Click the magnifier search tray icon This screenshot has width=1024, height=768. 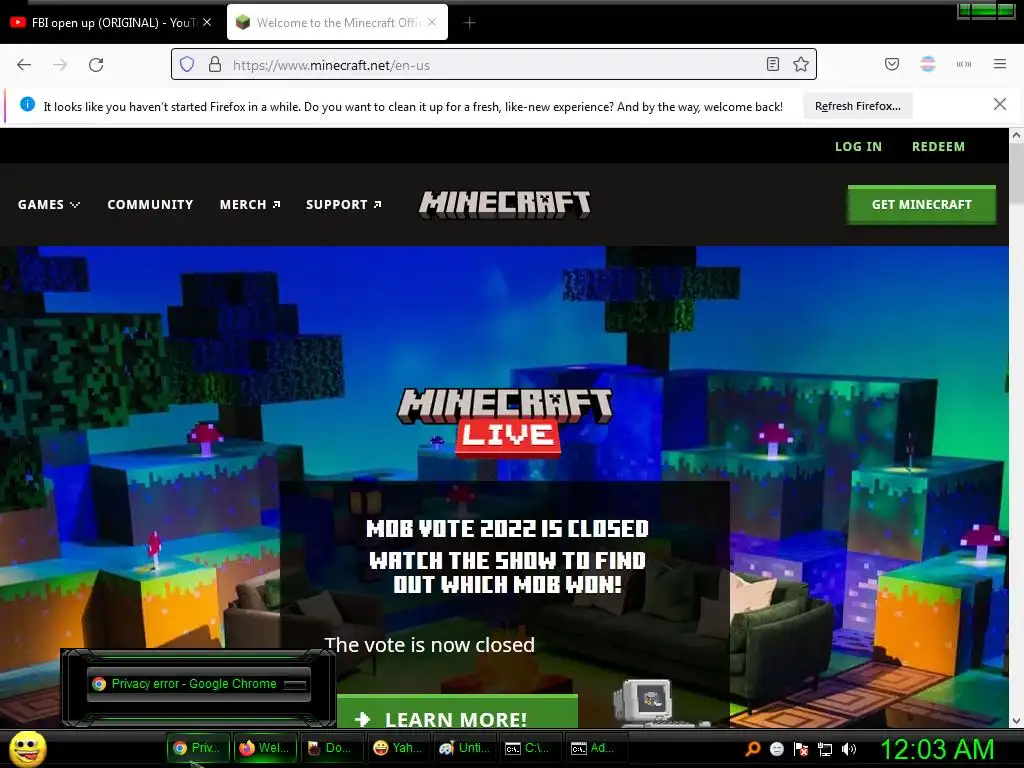752,749
